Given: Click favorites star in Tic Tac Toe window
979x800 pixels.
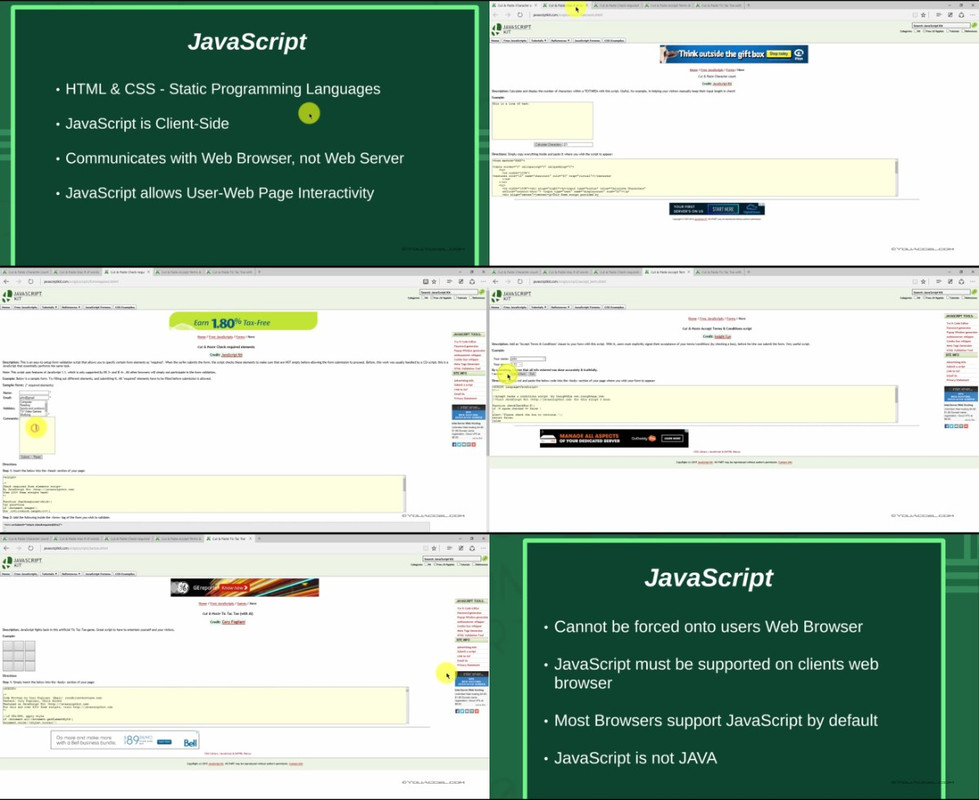Looking at the screenshot, I should [x=433, y=548].
